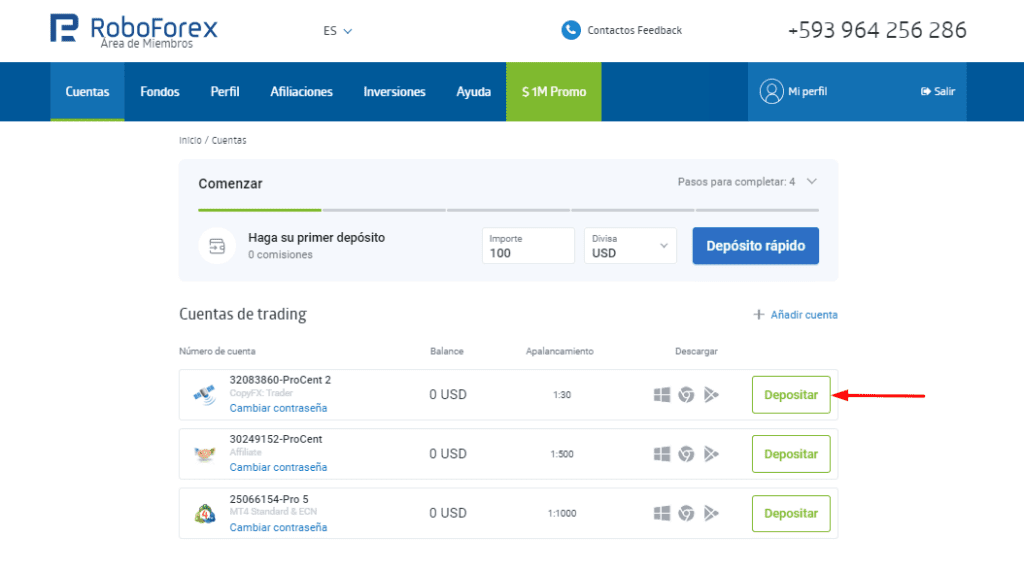Click the Affiliate handshake icon of 30249152-ProCent
The height and width of the screenshot is (570, 1024).
(x=204, y=454)
